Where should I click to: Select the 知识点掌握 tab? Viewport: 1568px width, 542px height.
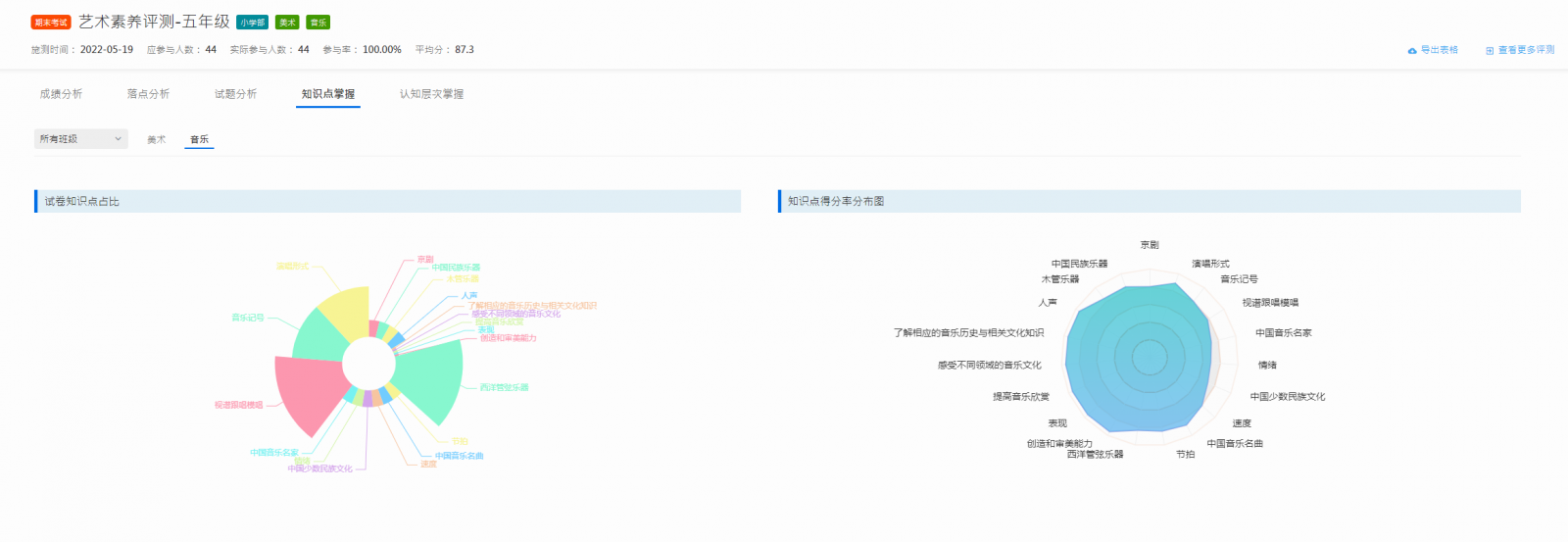click(x=328, y=94)
